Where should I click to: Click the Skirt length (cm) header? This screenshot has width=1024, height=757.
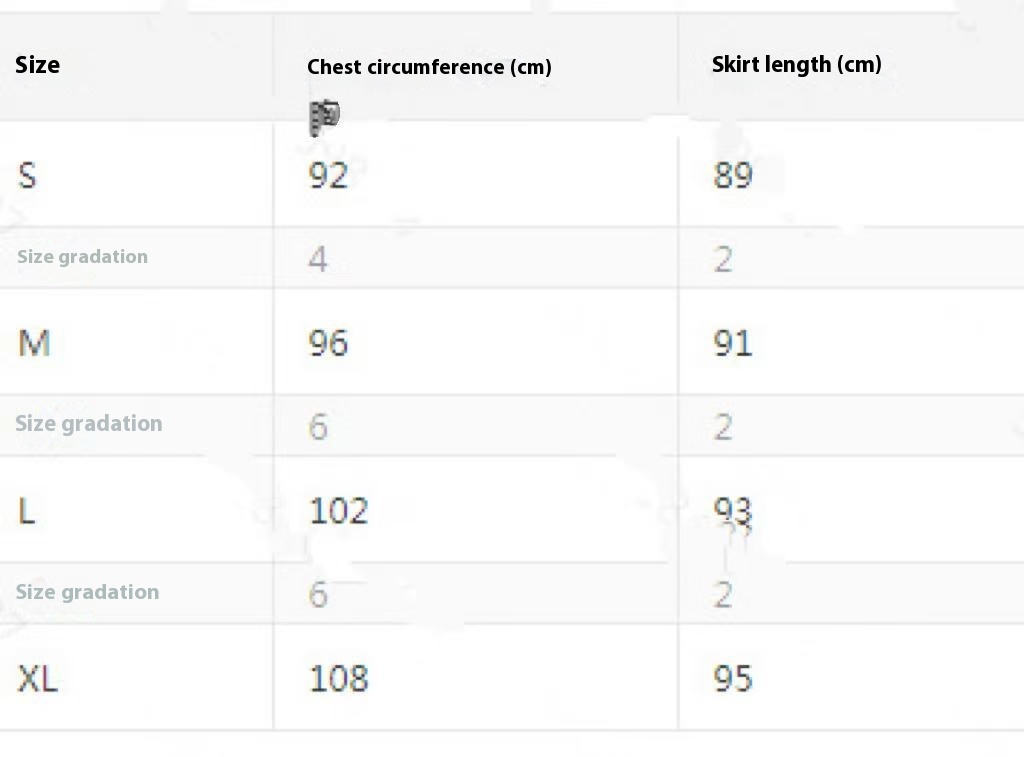tap(796, 64)
